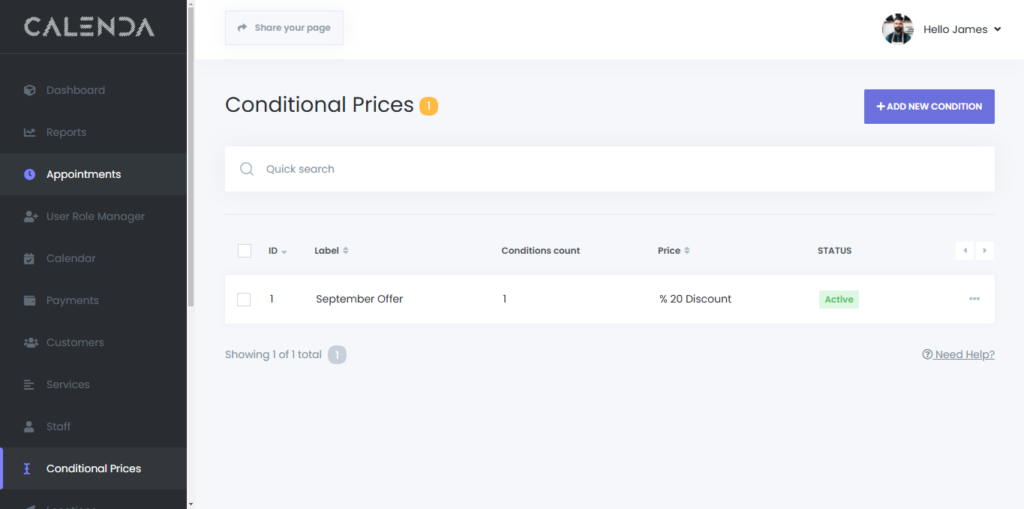The width and height of the screenshot is (1024, 509).
Task: Sort the table by Label column
Action: click(x=331, y=251)
